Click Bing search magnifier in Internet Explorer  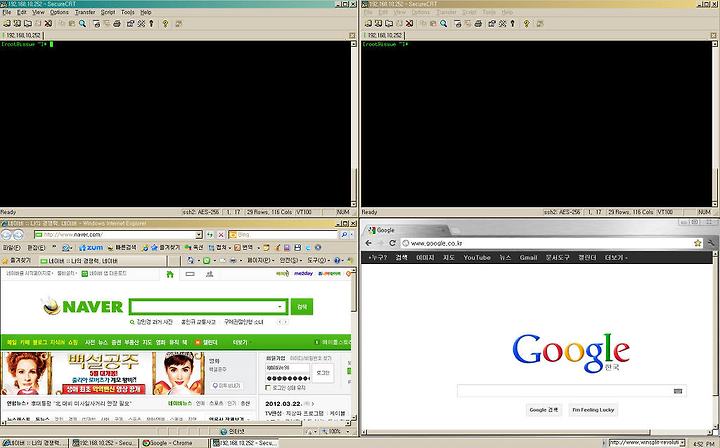pyautogui.click(x=344, y=235)
